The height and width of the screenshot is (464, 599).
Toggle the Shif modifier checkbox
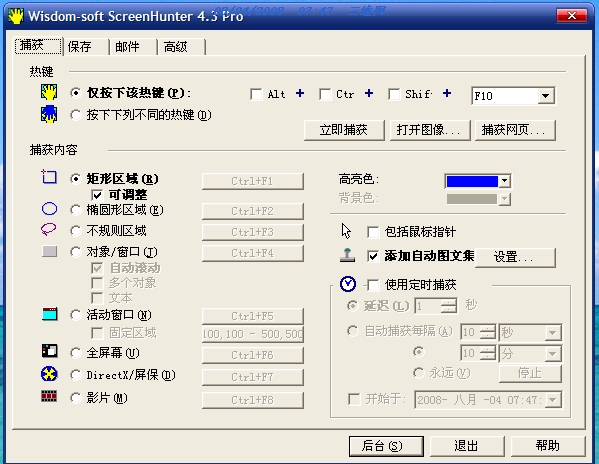click(x=394, y=94)
